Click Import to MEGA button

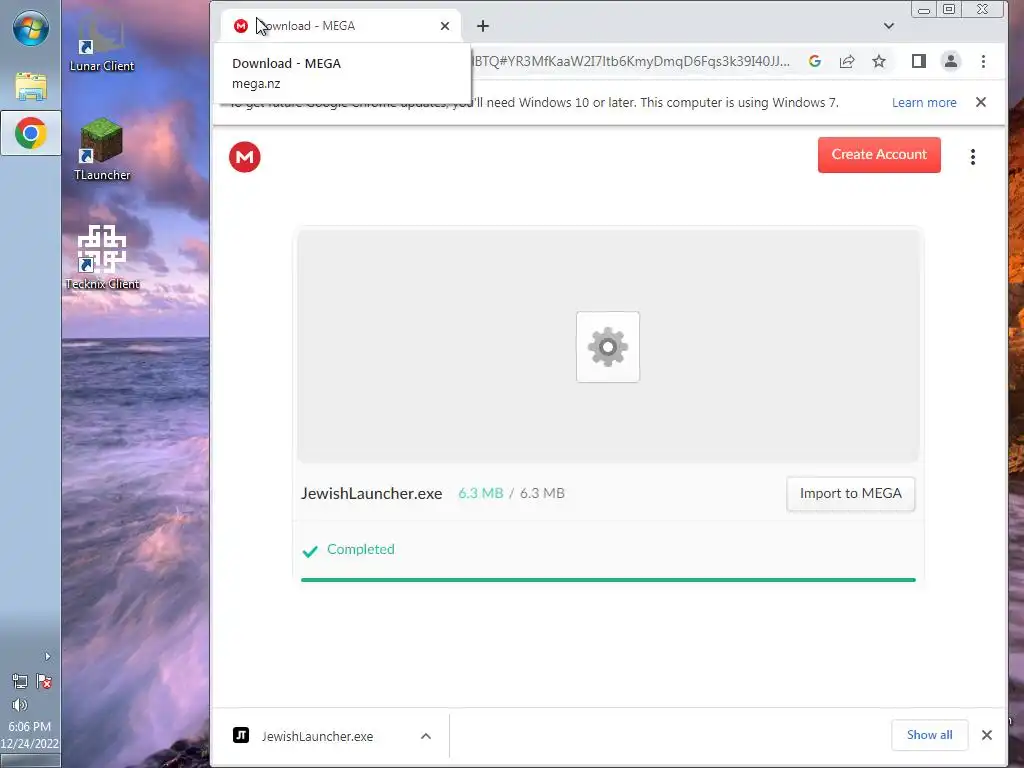[x=850, y=494]
